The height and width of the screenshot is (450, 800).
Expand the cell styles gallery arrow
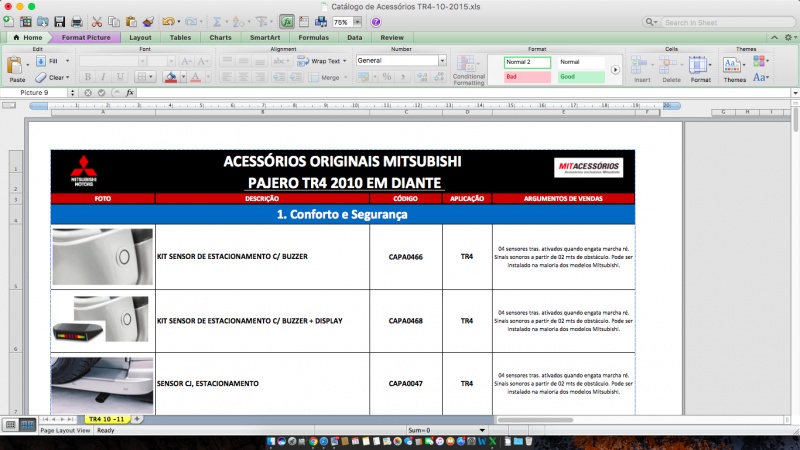tap(615, 70)
